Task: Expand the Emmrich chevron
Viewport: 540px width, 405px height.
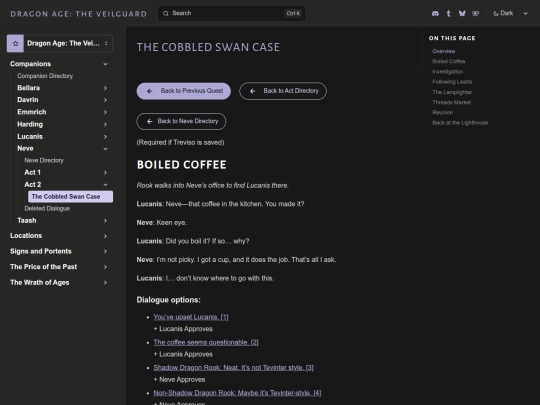Action: 105,112
